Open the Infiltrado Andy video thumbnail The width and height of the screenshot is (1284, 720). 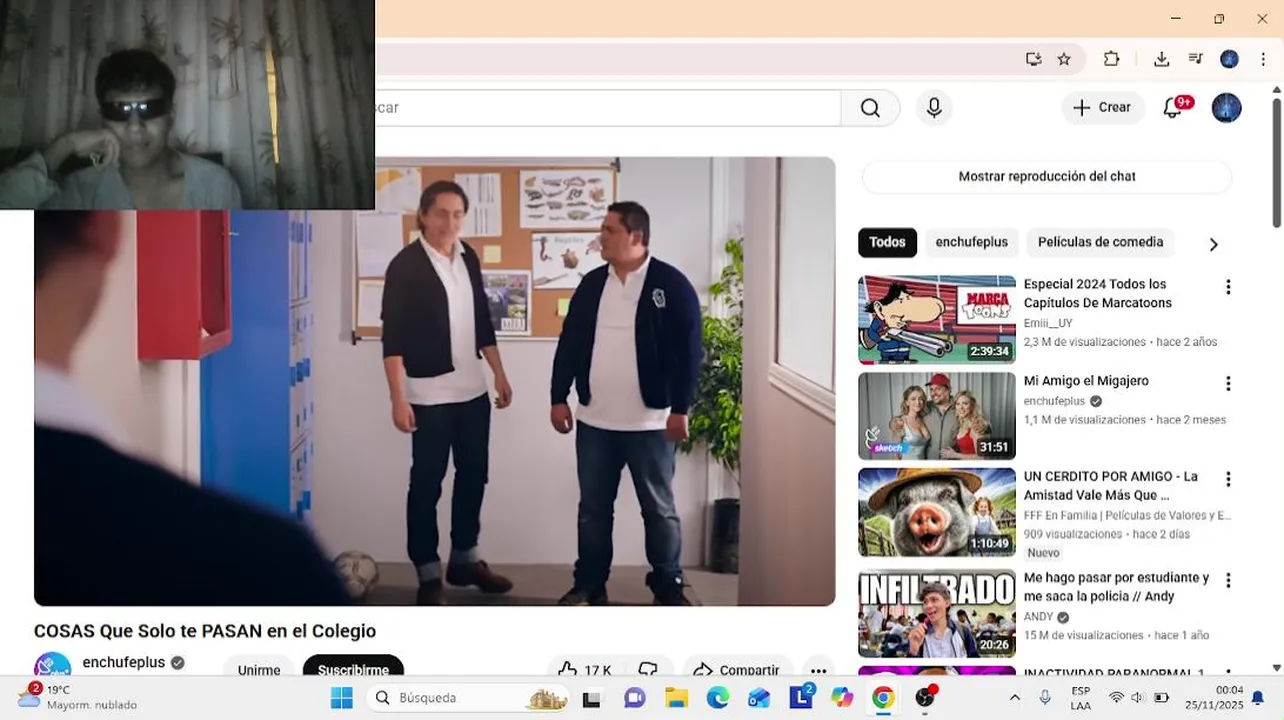coord(937,613)
